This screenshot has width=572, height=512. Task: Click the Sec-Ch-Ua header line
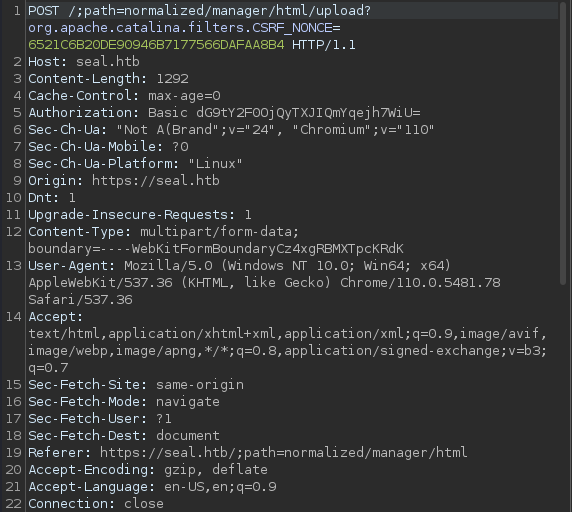tap(231, 129)
